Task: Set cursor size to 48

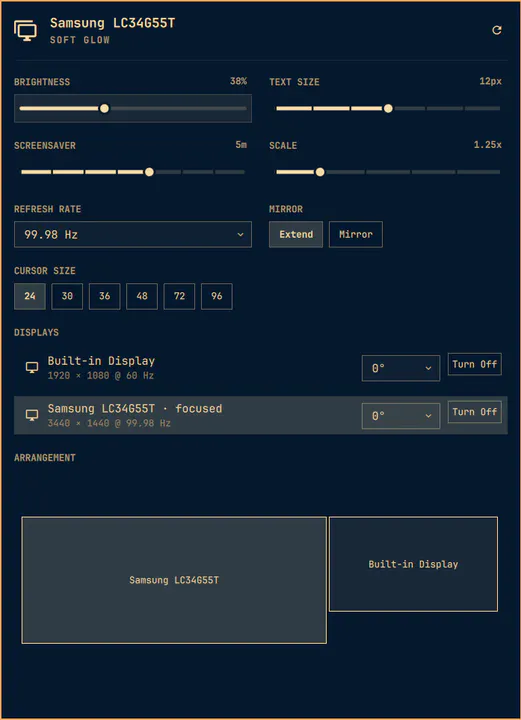Action: click(142, 296)
